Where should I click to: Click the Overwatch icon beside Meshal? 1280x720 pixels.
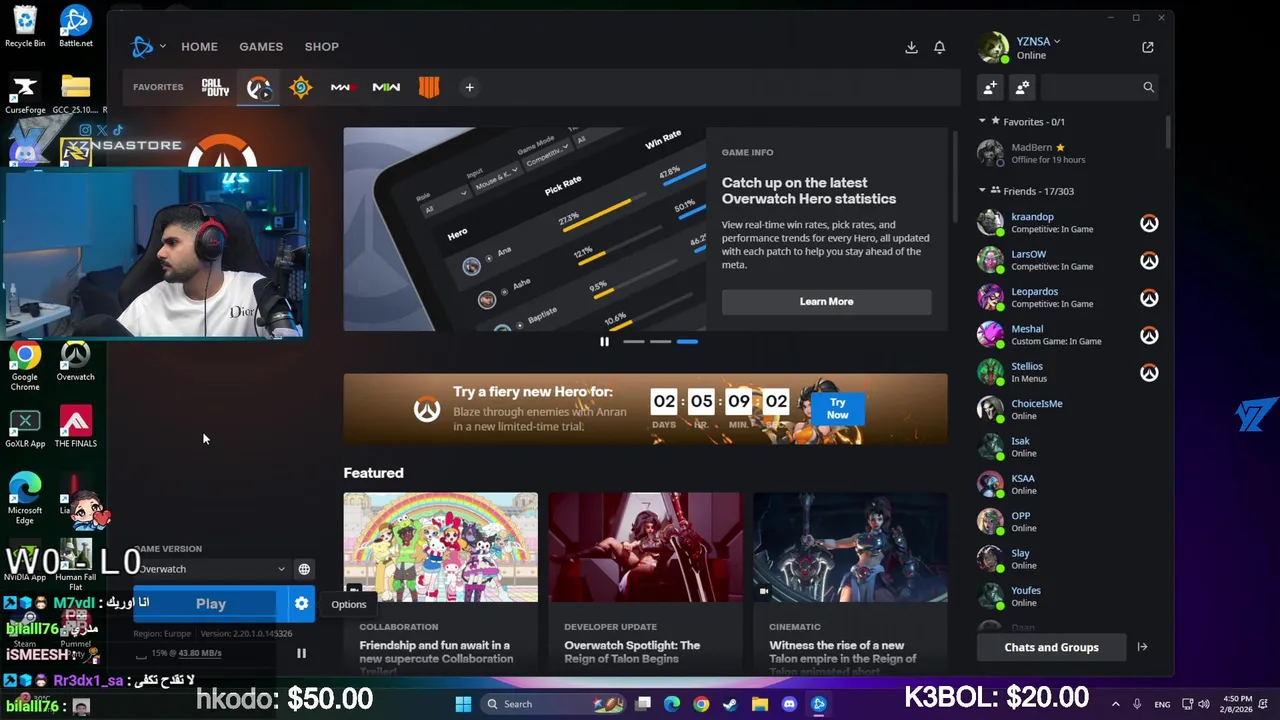coord(1149,335)
